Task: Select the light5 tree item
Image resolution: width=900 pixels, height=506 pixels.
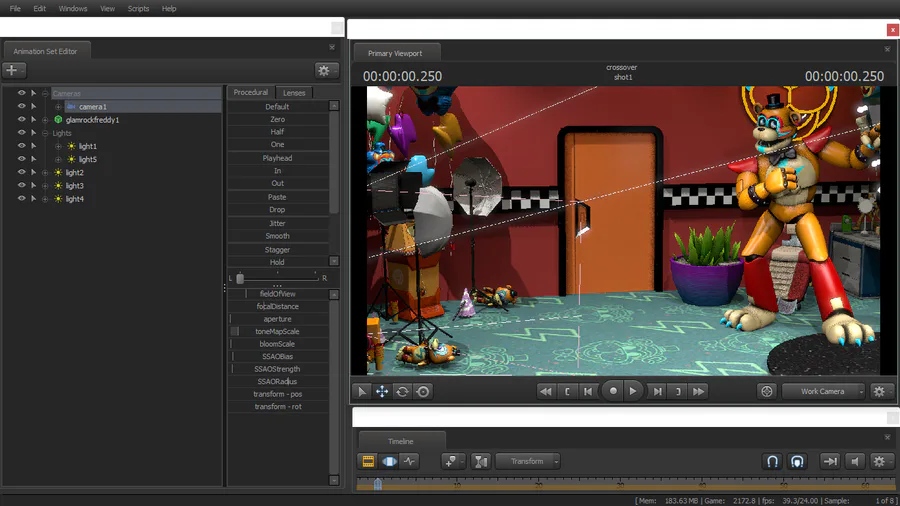Action: pos(87,159)
